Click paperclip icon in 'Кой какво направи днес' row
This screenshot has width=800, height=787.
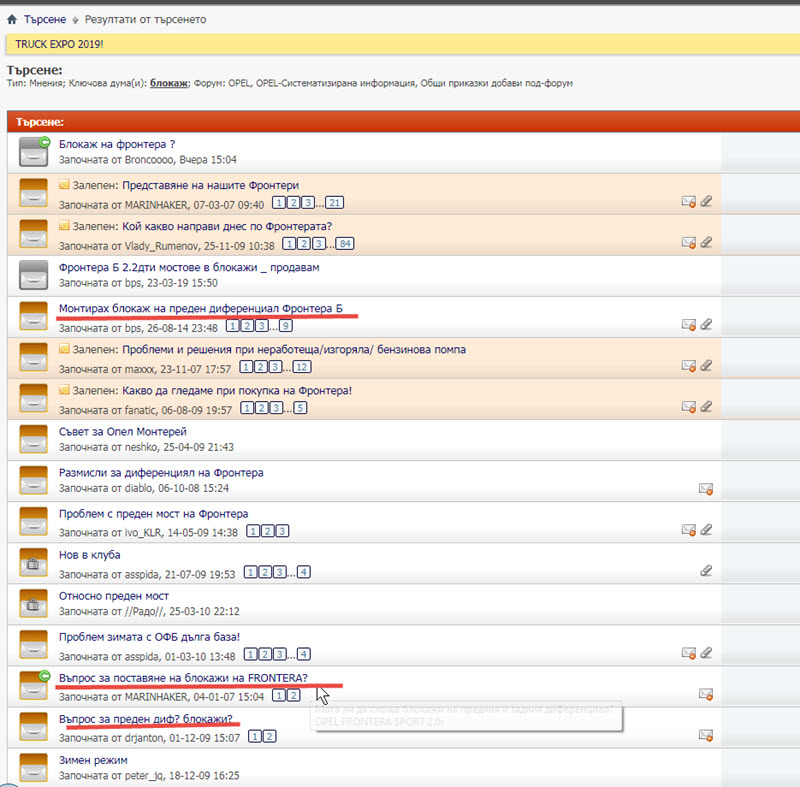click(x=706, y=242)
